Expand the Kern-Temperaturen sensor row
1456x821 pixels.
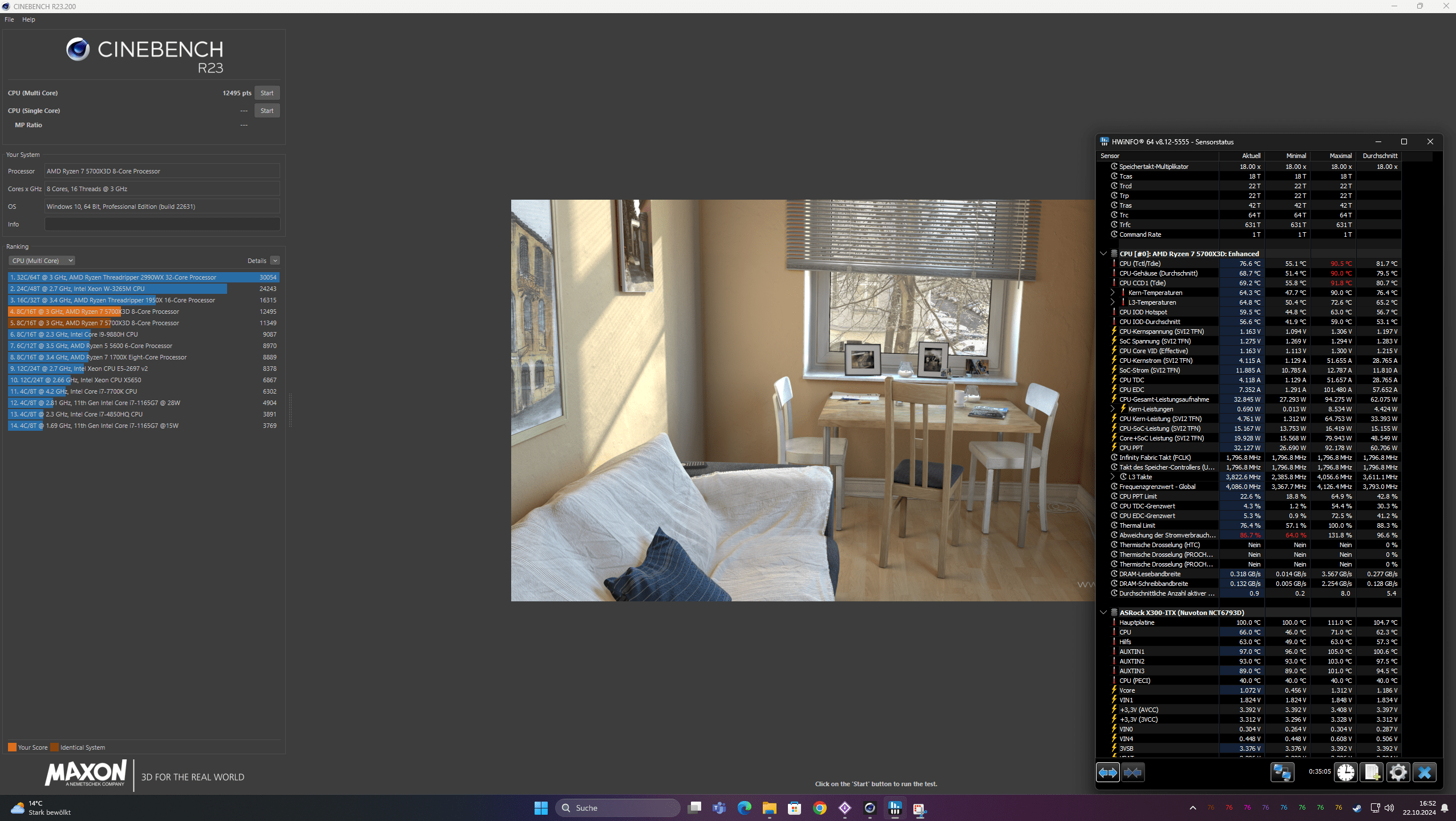[x=1112, y=293]
